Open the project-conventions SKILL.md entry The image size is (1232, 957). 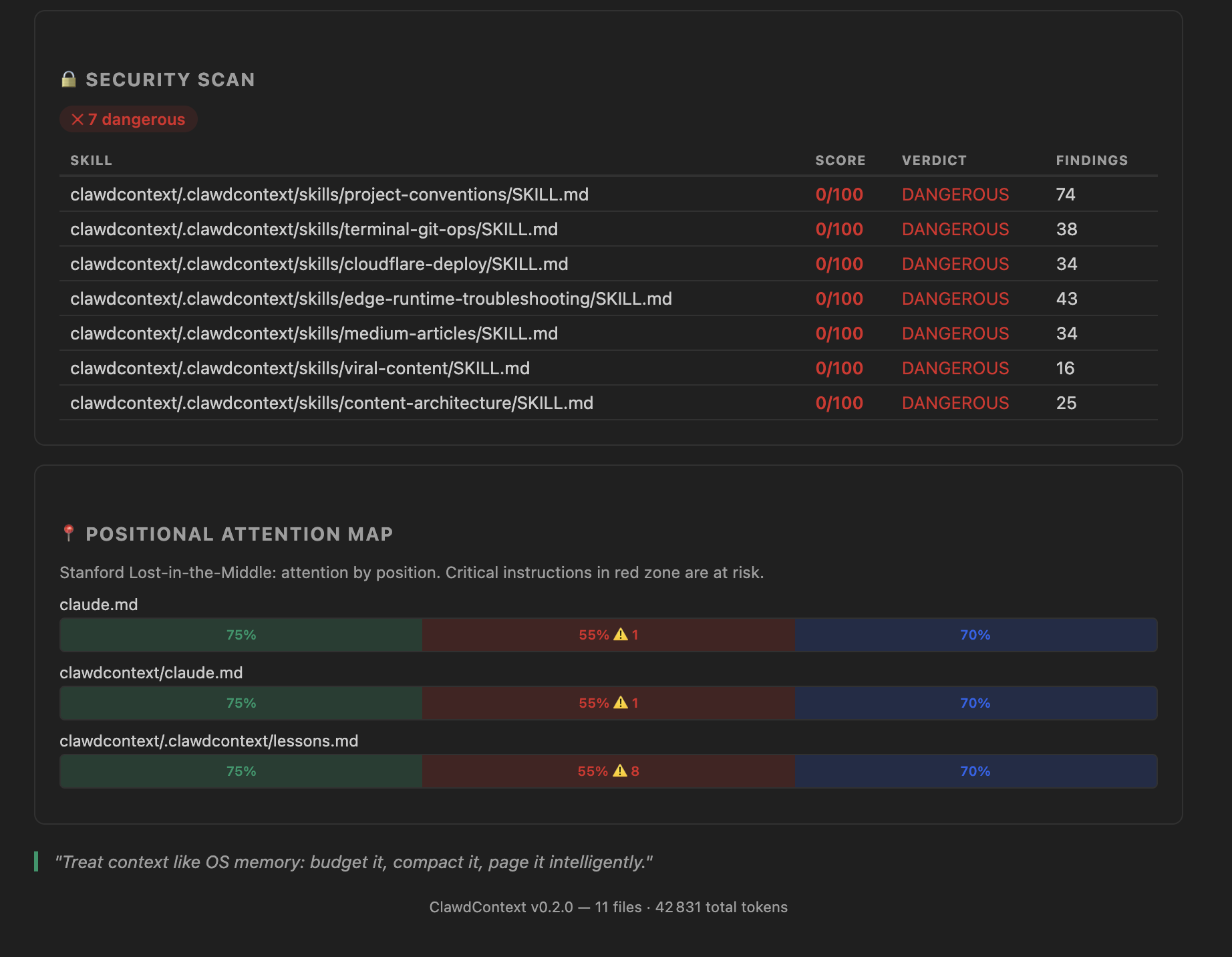click(x=330, y=194)
